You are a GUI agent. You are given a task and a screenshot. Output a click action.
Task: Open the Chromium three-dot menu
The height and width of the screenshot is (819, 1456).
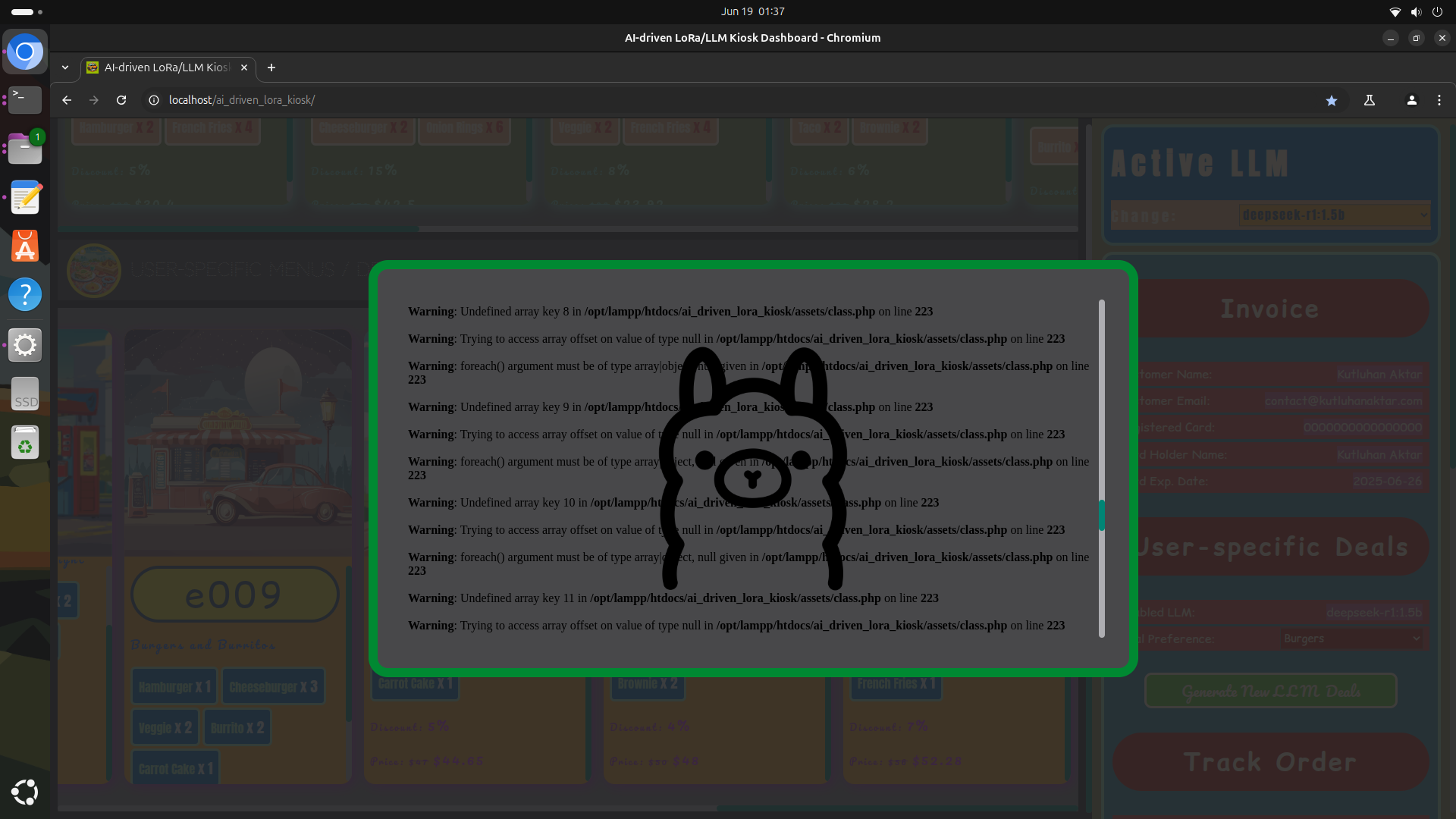pyautogui.click(x=1439, y=100)
